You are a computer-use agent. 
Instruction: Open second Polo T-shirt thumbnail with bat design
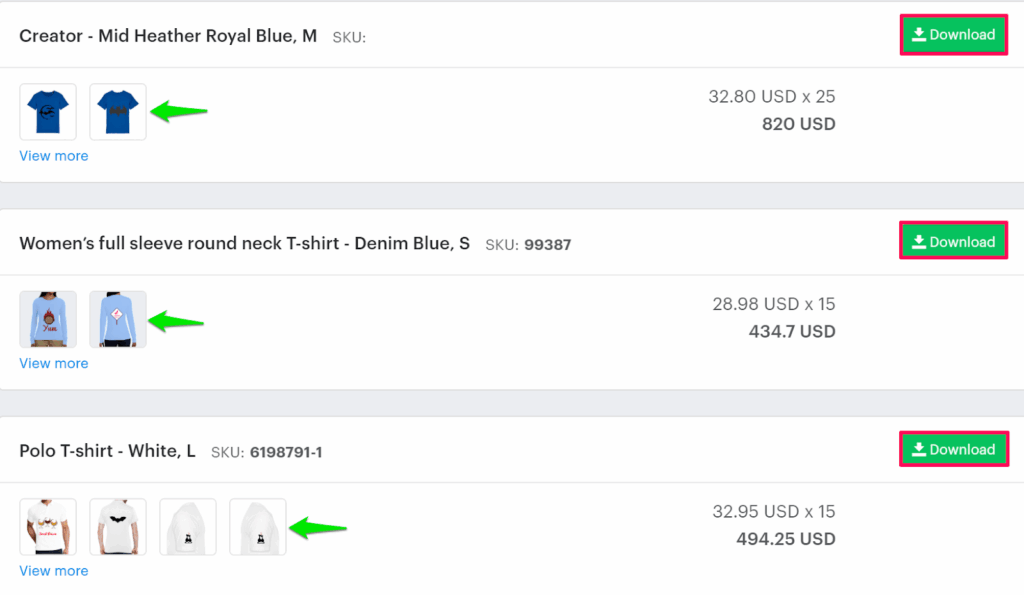coord(118,527)
